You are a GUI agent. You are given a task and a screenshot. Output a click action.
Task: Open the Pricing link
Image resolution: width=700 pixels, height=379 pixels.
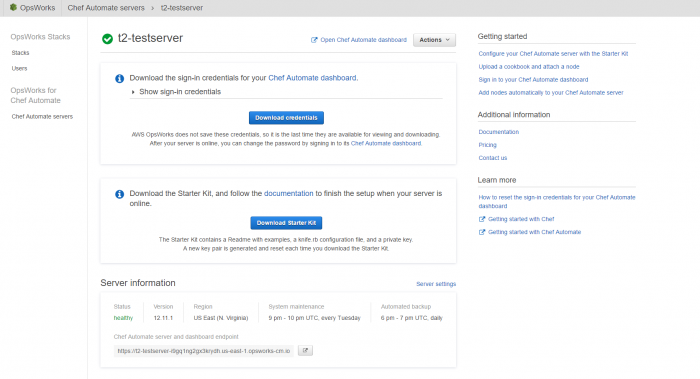tap(488, 145)
